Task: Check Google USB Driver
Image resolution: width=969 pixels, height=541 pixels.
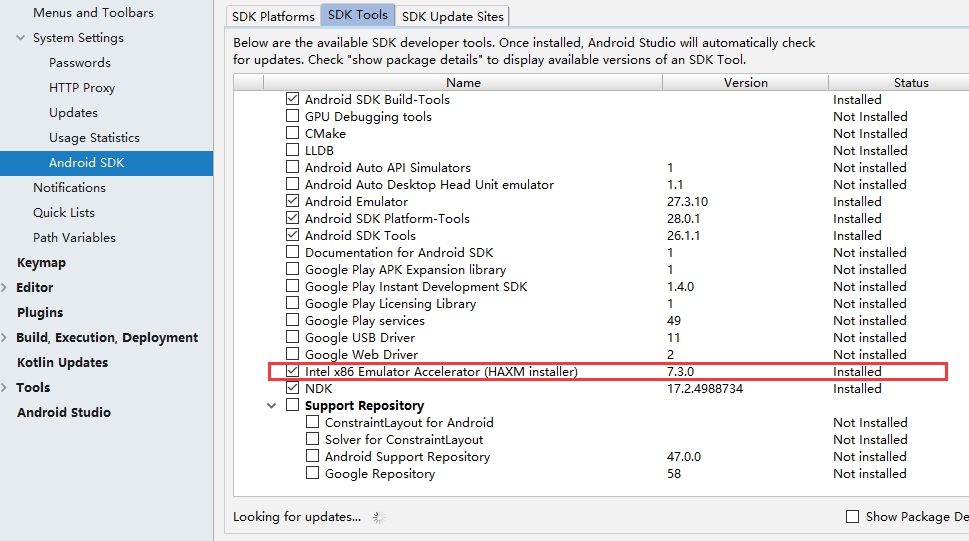Action: [x=292, y=337]
